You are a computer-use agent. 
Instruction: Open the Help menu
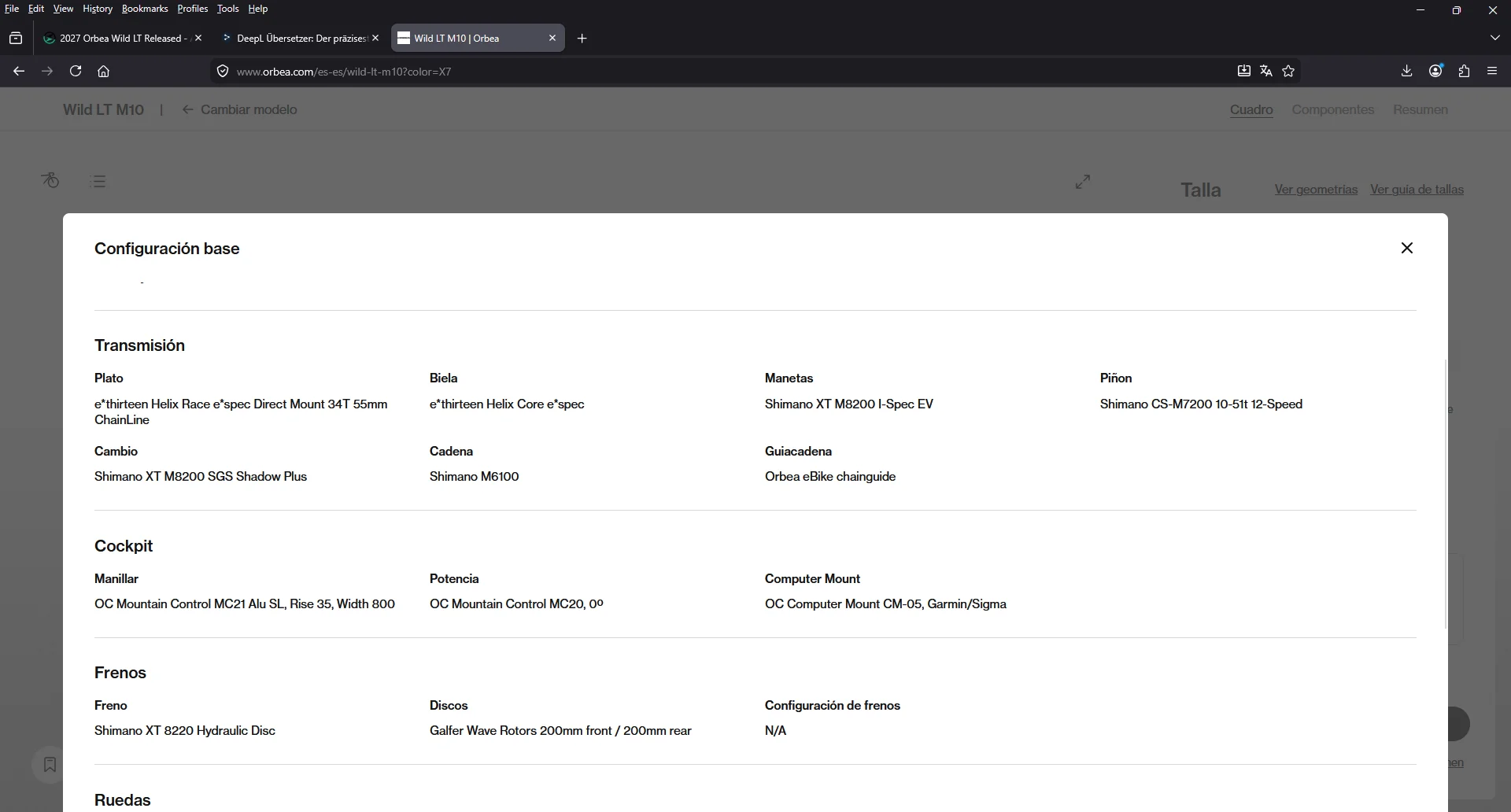pos(258,9)
